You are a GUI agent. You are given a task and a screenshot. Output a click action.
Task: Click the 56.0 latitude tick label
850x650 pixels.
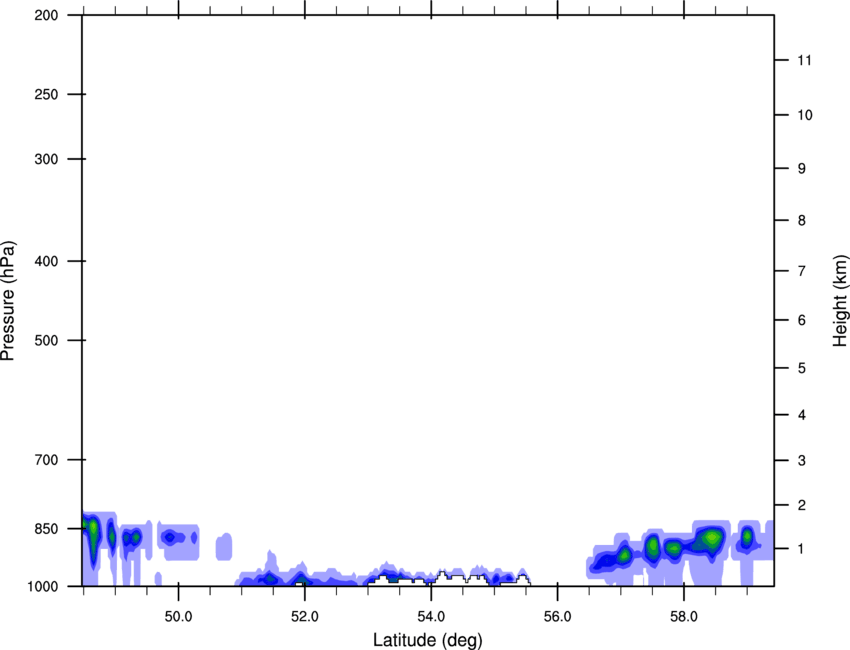tap(557, 617)
